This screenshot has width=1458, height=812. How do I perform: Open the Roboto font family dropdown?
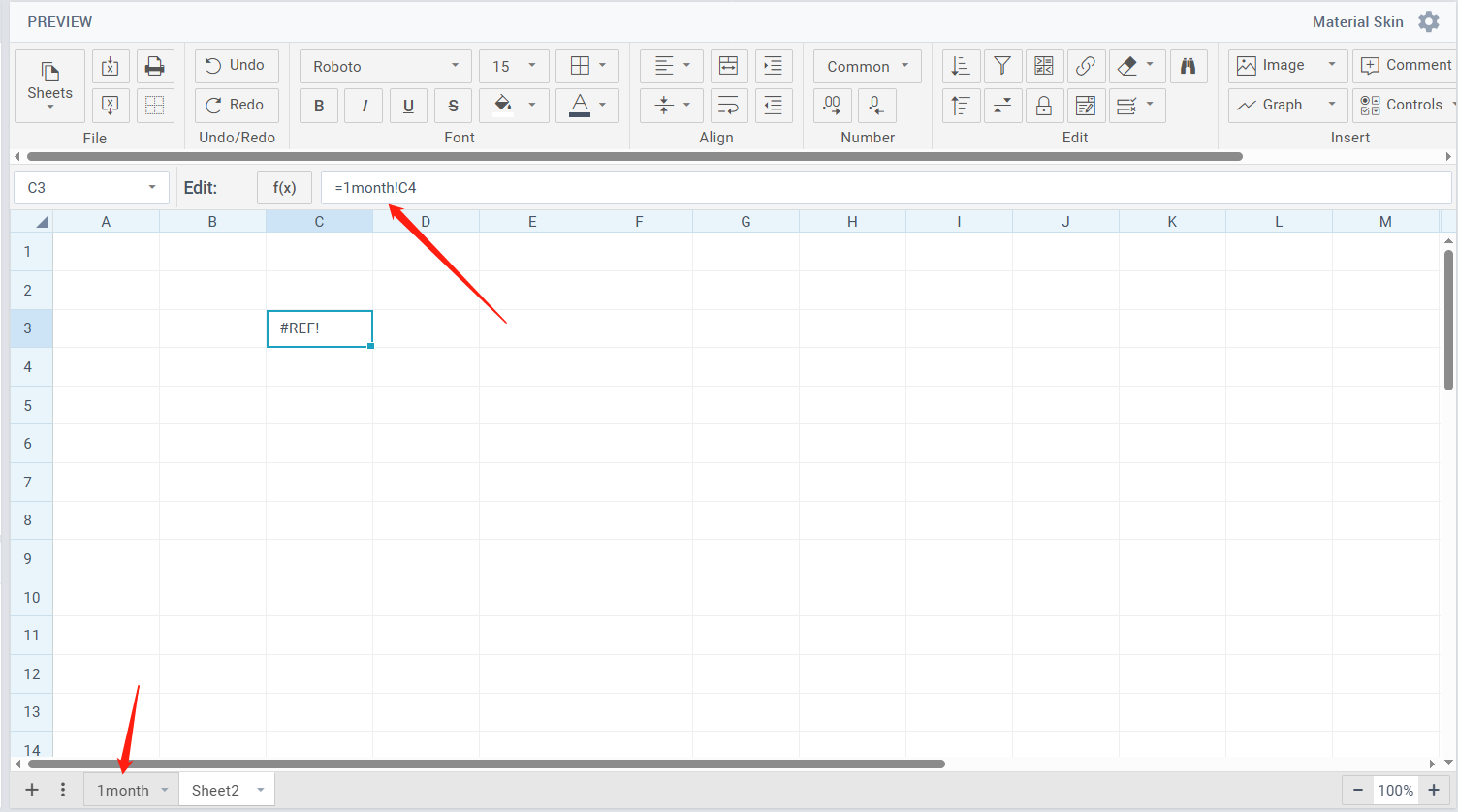[x=385, y=66]
